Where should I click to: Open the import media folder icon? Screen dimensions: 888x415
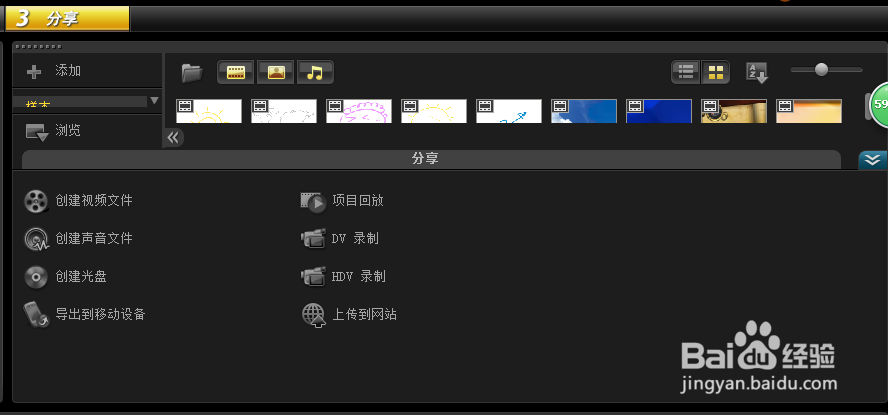coord(193,72)
